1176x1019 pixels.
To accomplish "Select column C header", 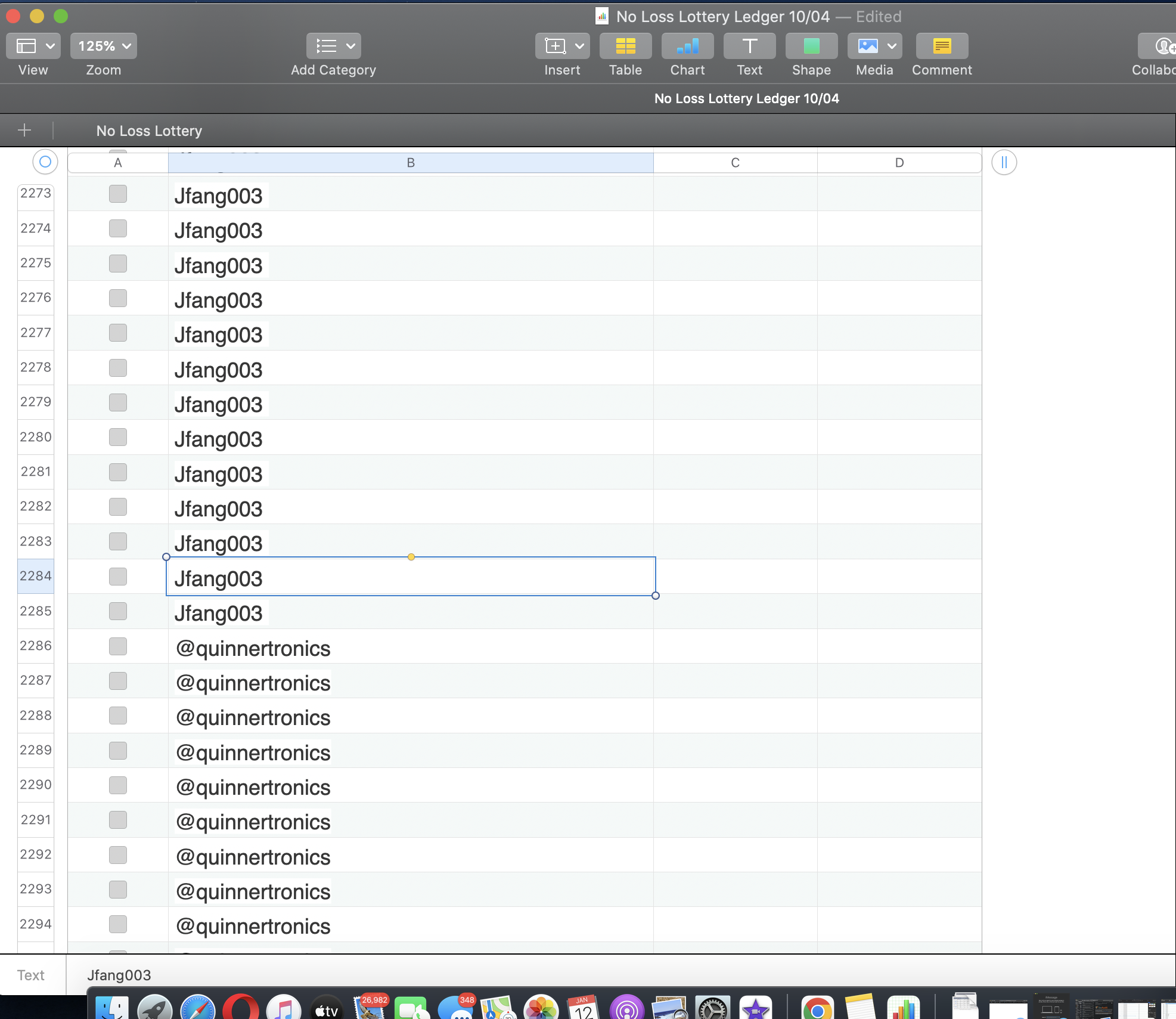I will pos(736,163).
